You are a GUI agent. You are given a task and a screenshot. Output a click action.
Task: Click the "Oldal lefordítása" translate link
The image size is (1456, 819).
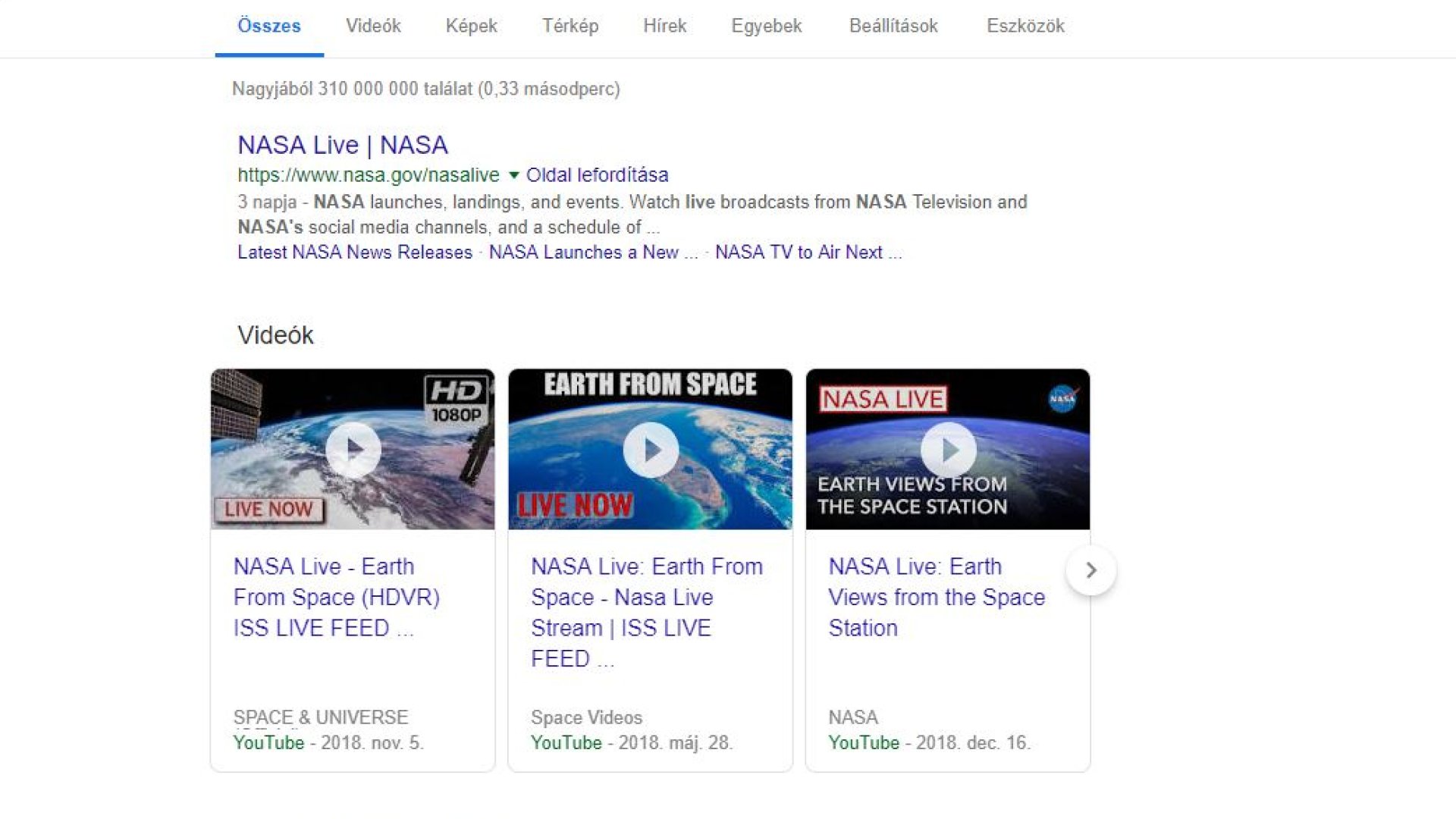(597, 175)
